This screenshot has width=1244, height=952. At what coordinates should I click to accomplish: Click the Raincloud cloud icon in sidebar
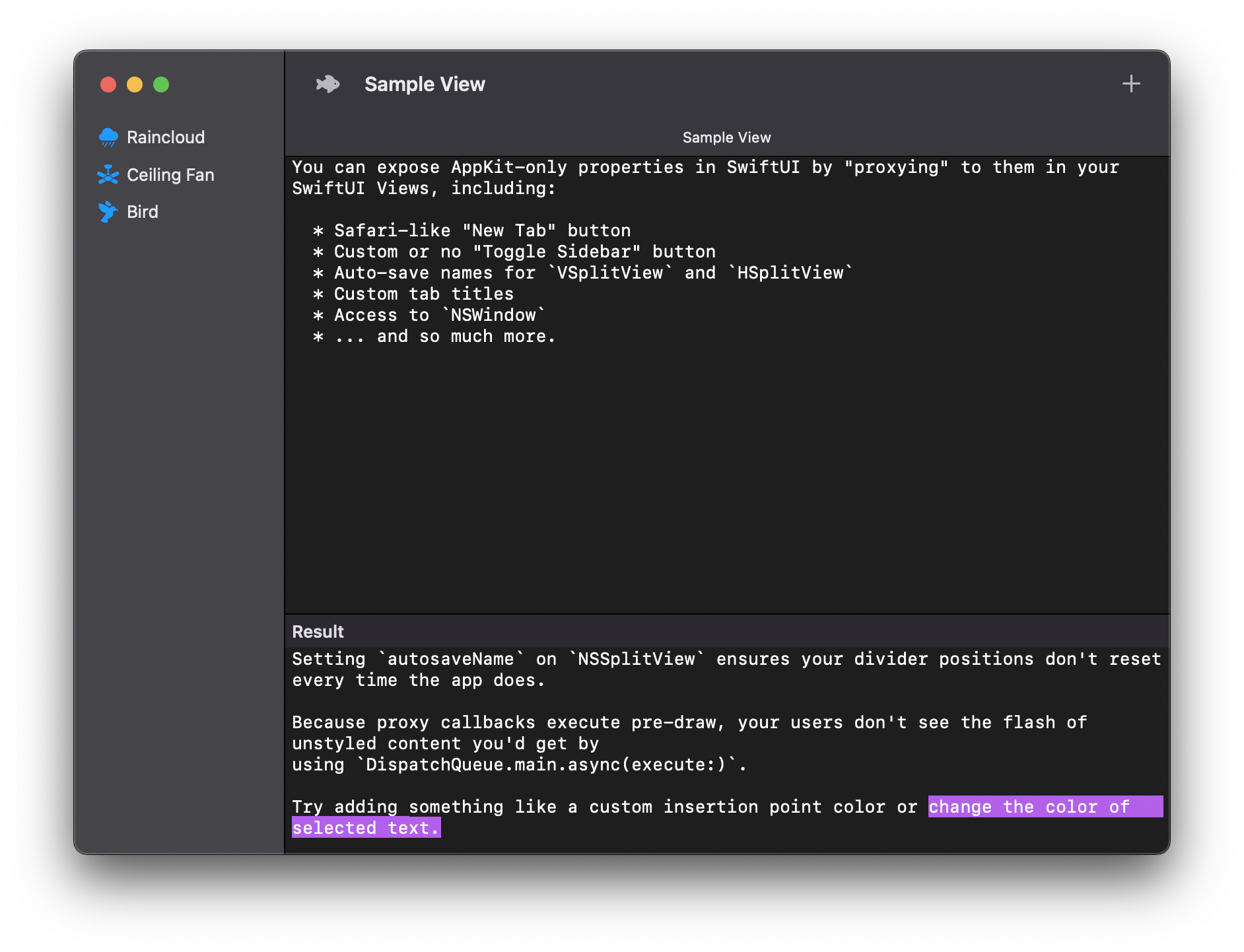tap(108, 137)
